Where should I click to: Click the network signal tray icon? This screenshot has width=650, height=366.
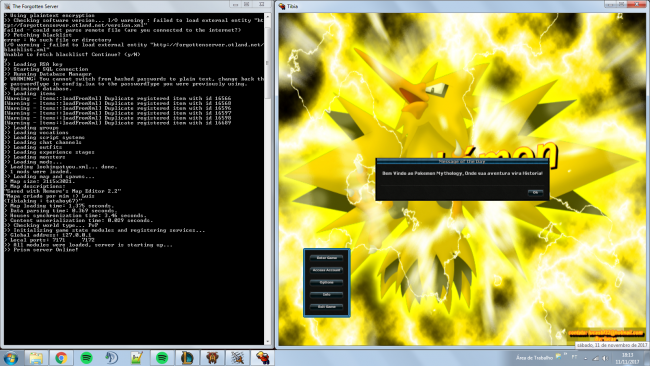(x=596, y=358)
